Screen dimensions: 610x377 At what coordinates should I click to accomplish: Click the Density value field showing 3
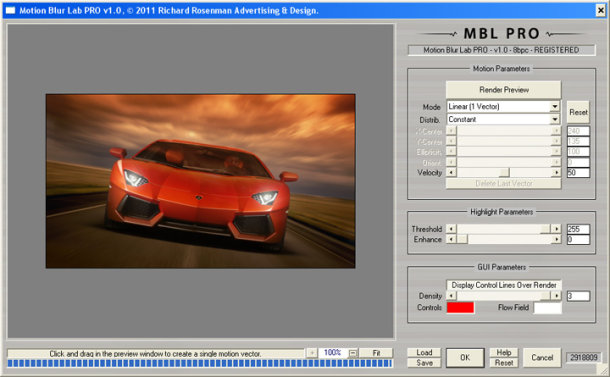[578, 296]
